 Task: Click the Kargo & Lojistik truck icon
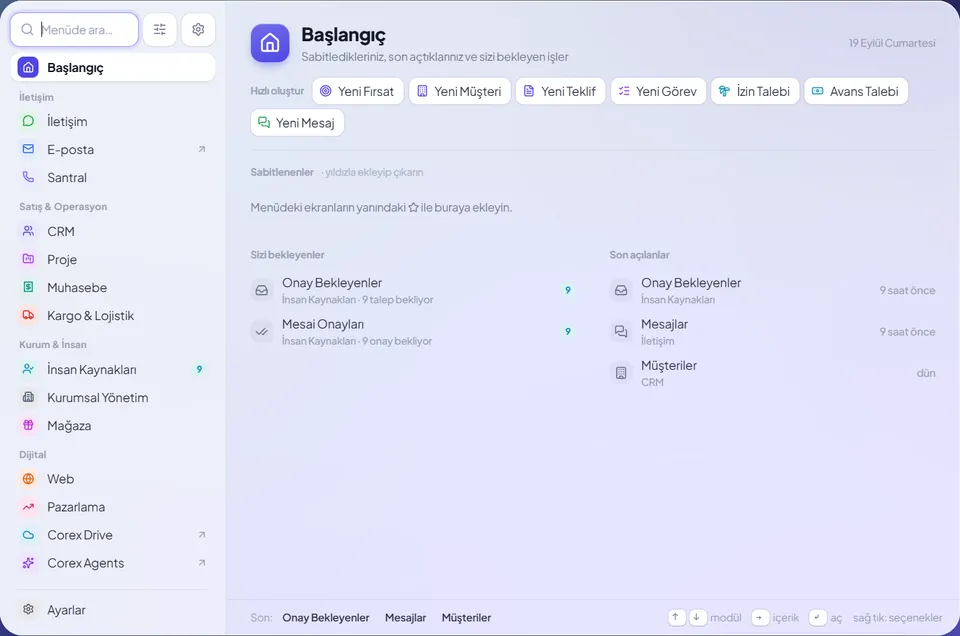click(28, 315)
